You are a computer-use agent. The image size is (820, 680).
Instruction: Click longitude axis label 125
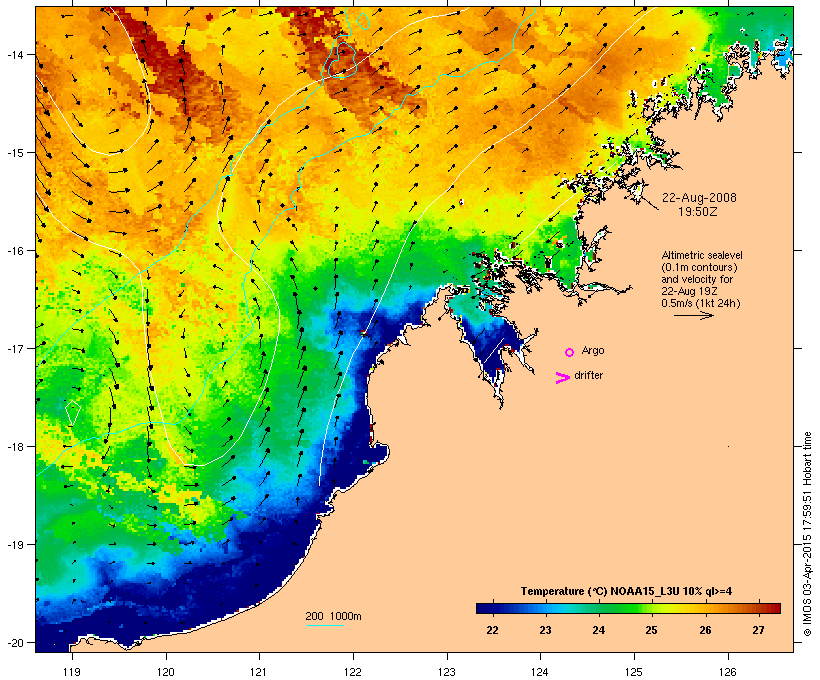click(634, 672)
